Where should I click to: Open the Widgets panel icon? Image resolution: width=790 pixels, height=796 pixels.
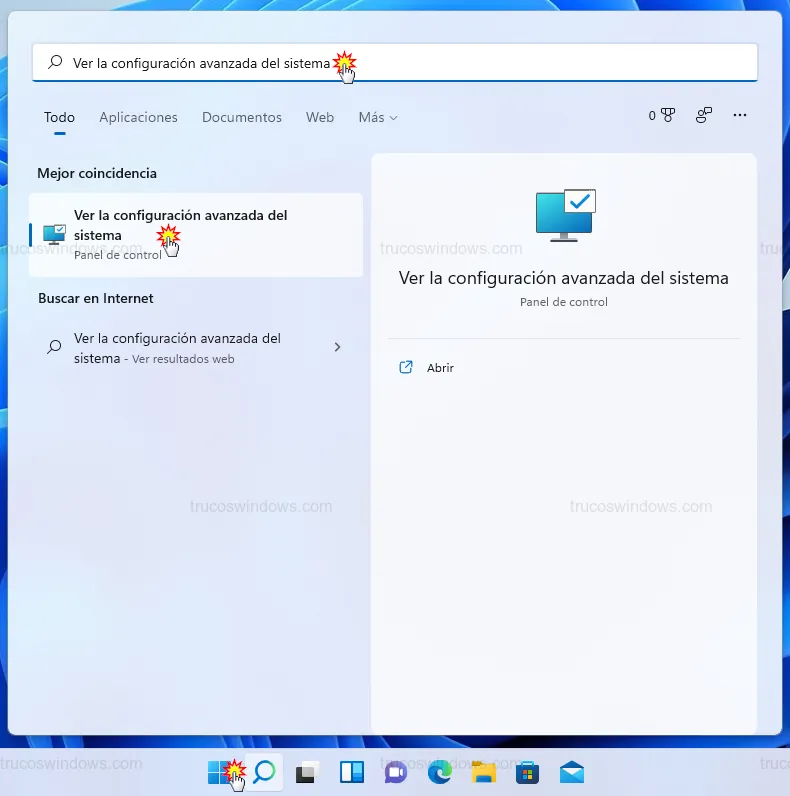(351, 772)
